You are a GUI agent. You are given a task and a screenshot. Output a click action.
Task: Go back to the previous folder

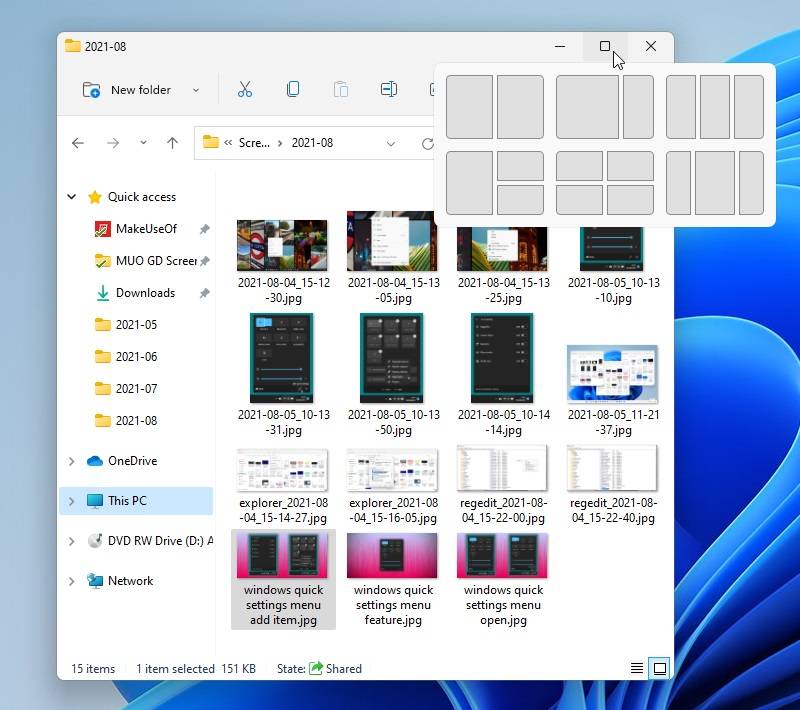coord(78,143)
